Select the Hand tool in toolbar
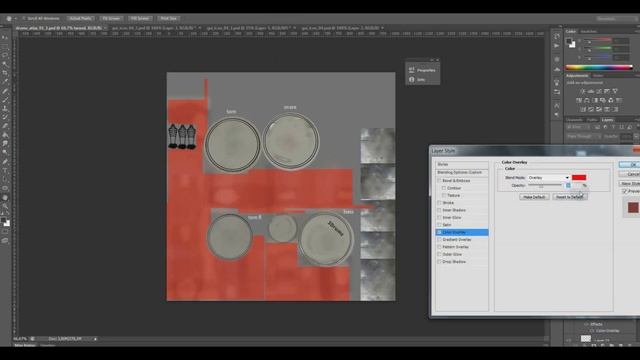 pos(5,198)
